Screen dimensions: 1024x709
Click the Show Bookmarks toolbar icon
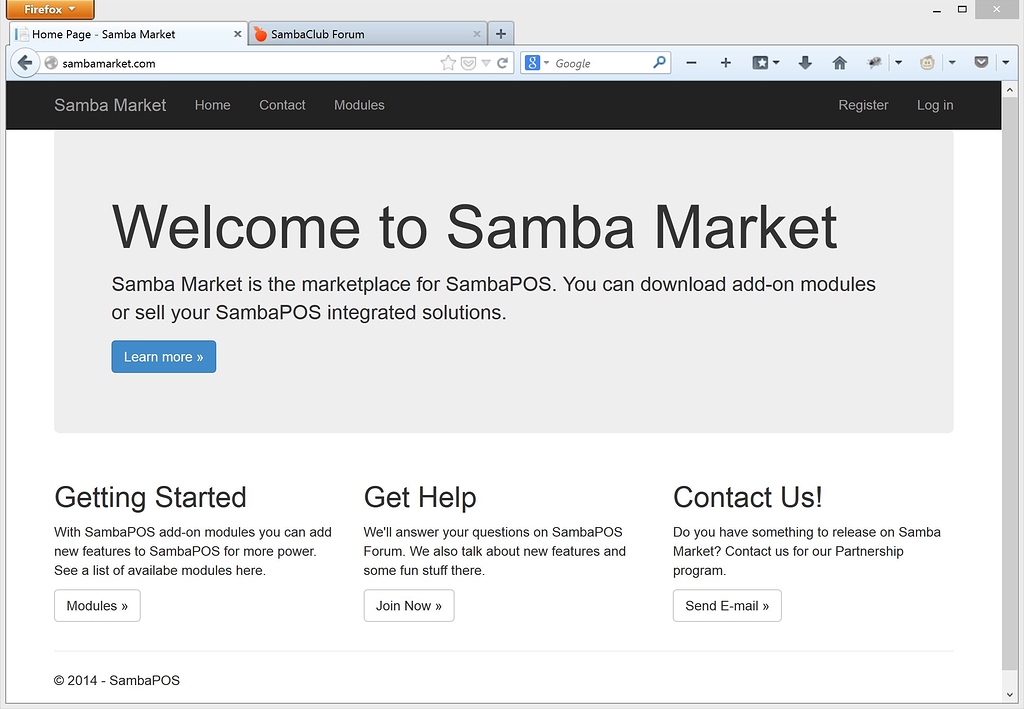point(762,62)
